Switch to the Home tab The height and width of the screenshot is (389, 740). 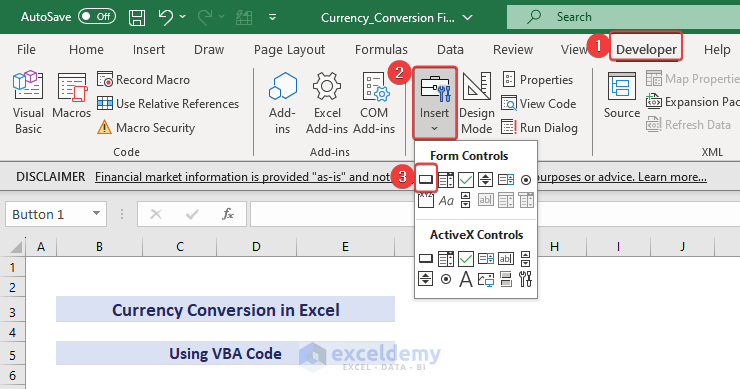tap(86, 50)
